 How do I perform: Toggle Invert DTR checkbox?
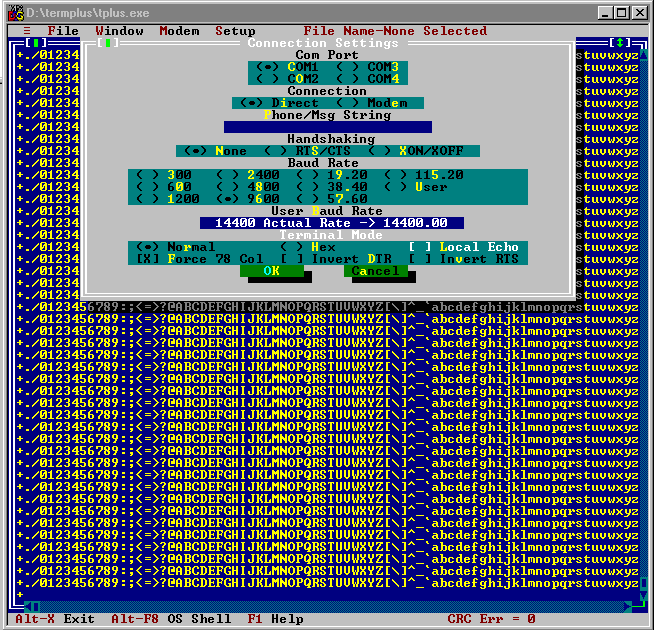pyautogui.click(x=336, y=259)
